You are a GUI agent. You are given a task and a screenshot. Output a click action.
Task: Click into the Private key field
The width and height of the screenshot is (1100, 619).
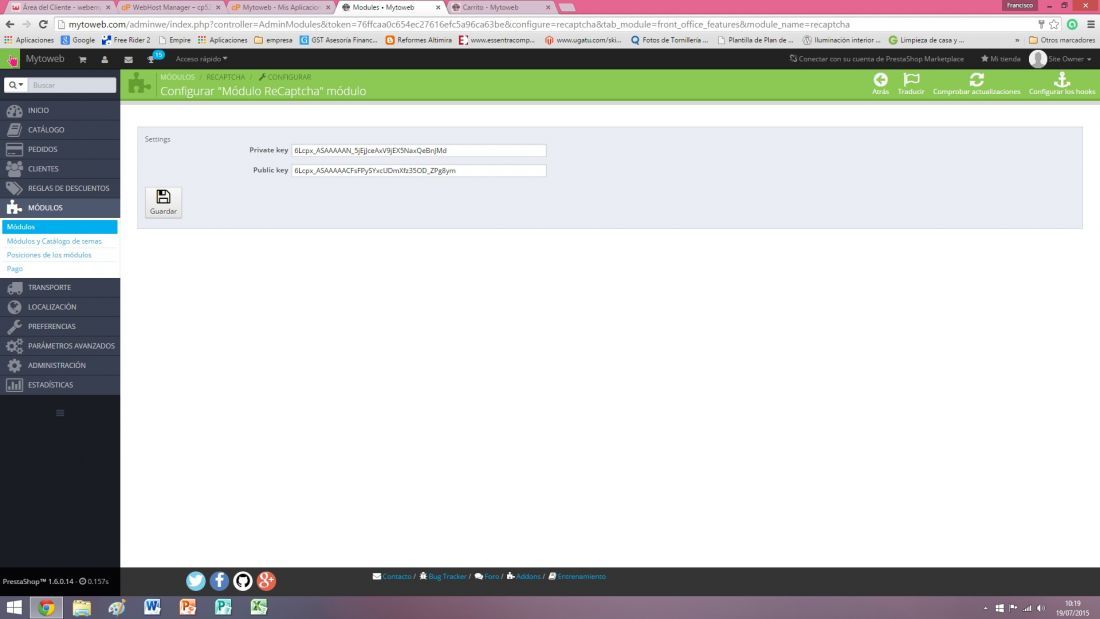tap(419, 150)
